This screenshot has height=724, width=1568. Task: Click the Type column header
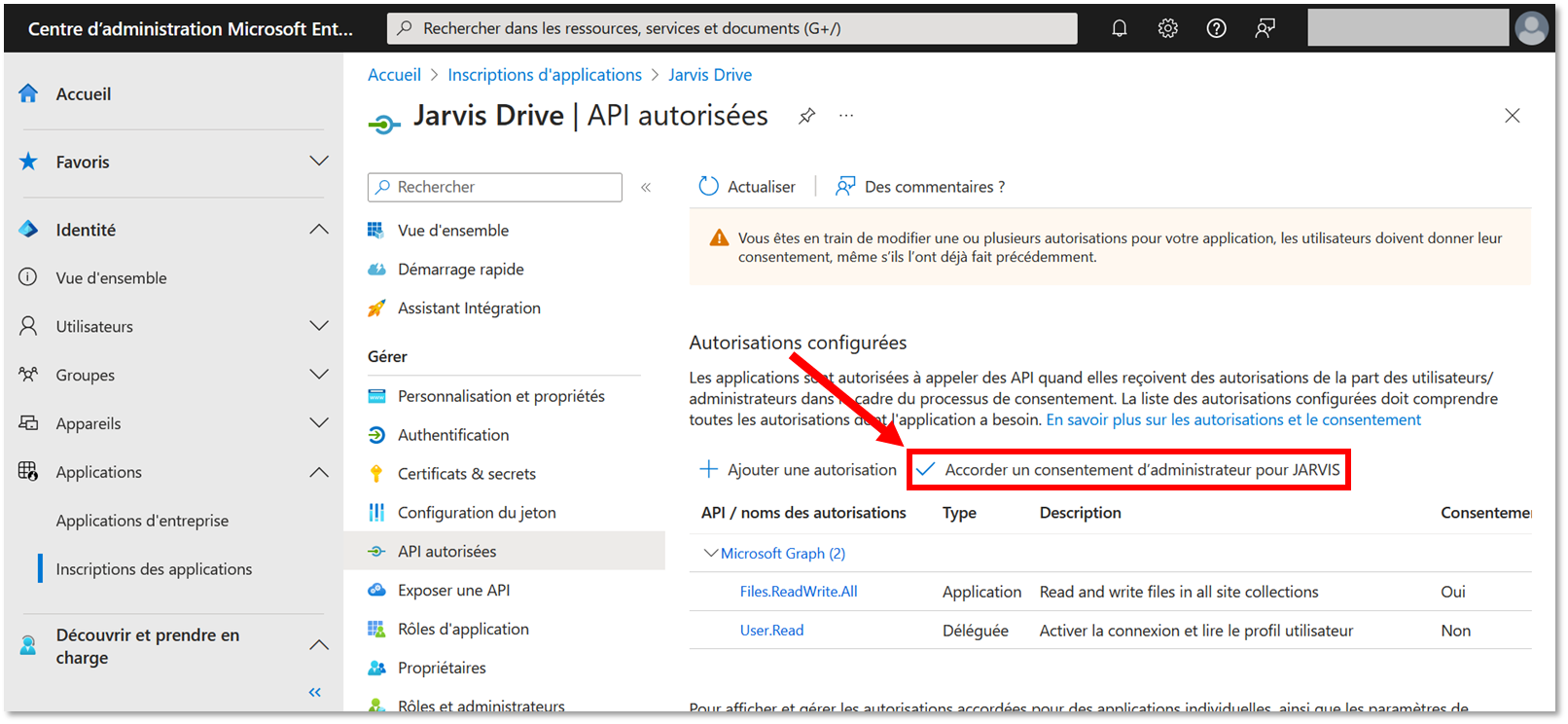(x=959, y=513)
